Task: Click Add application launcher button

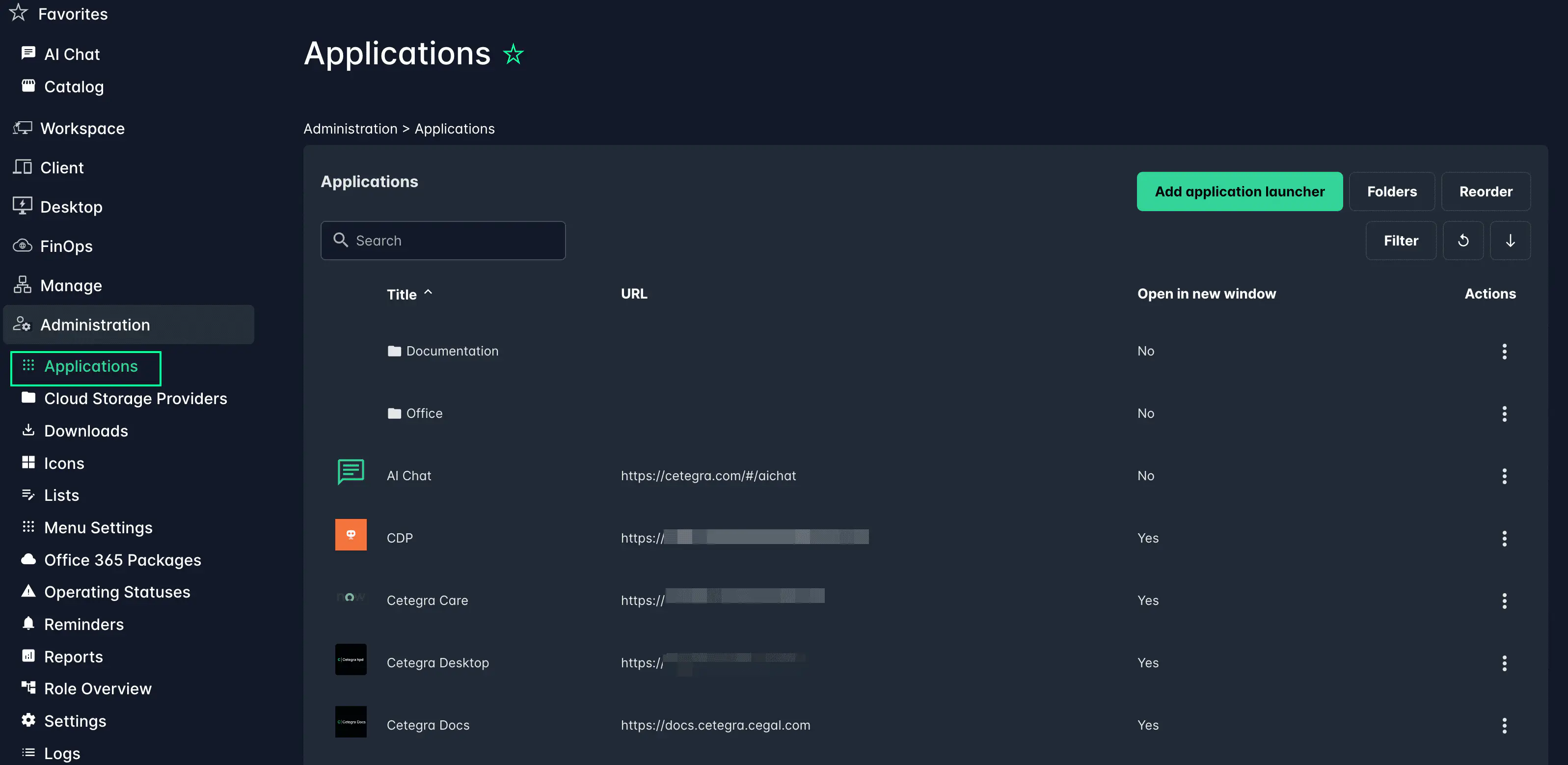Action: (1239, 191)
